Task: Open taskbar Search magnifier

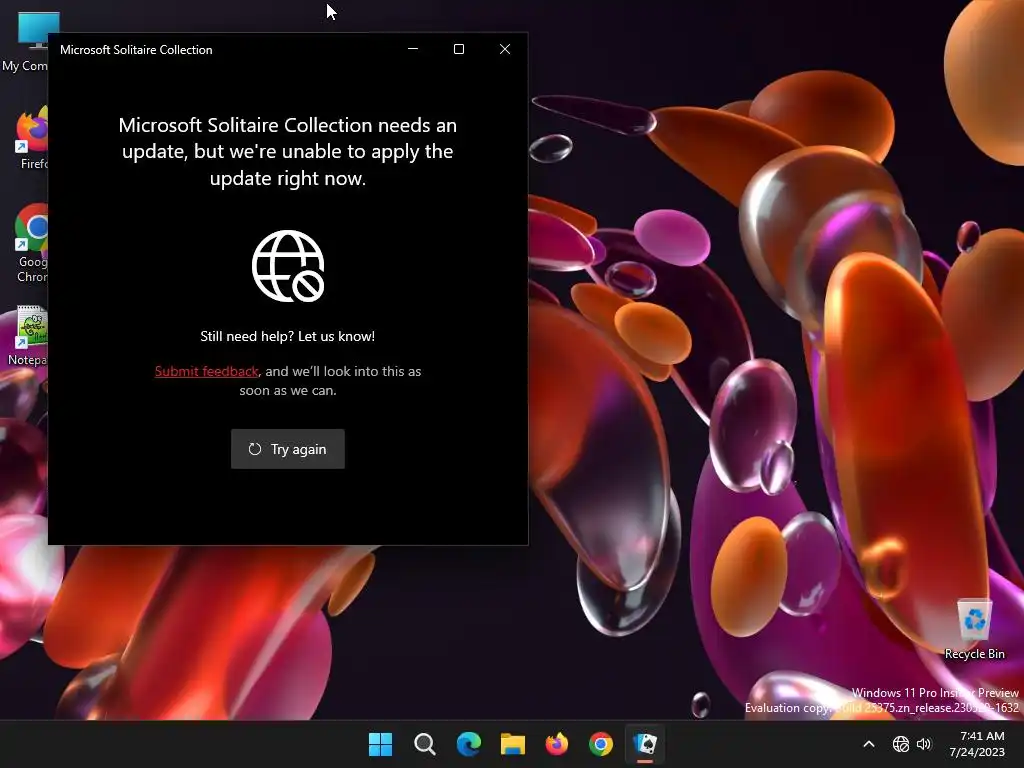Action: [424, 744]
